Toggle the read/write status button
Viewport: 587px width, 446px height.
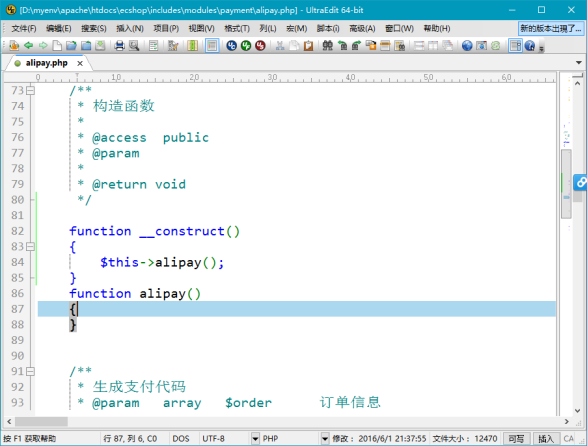pos(516,439)
